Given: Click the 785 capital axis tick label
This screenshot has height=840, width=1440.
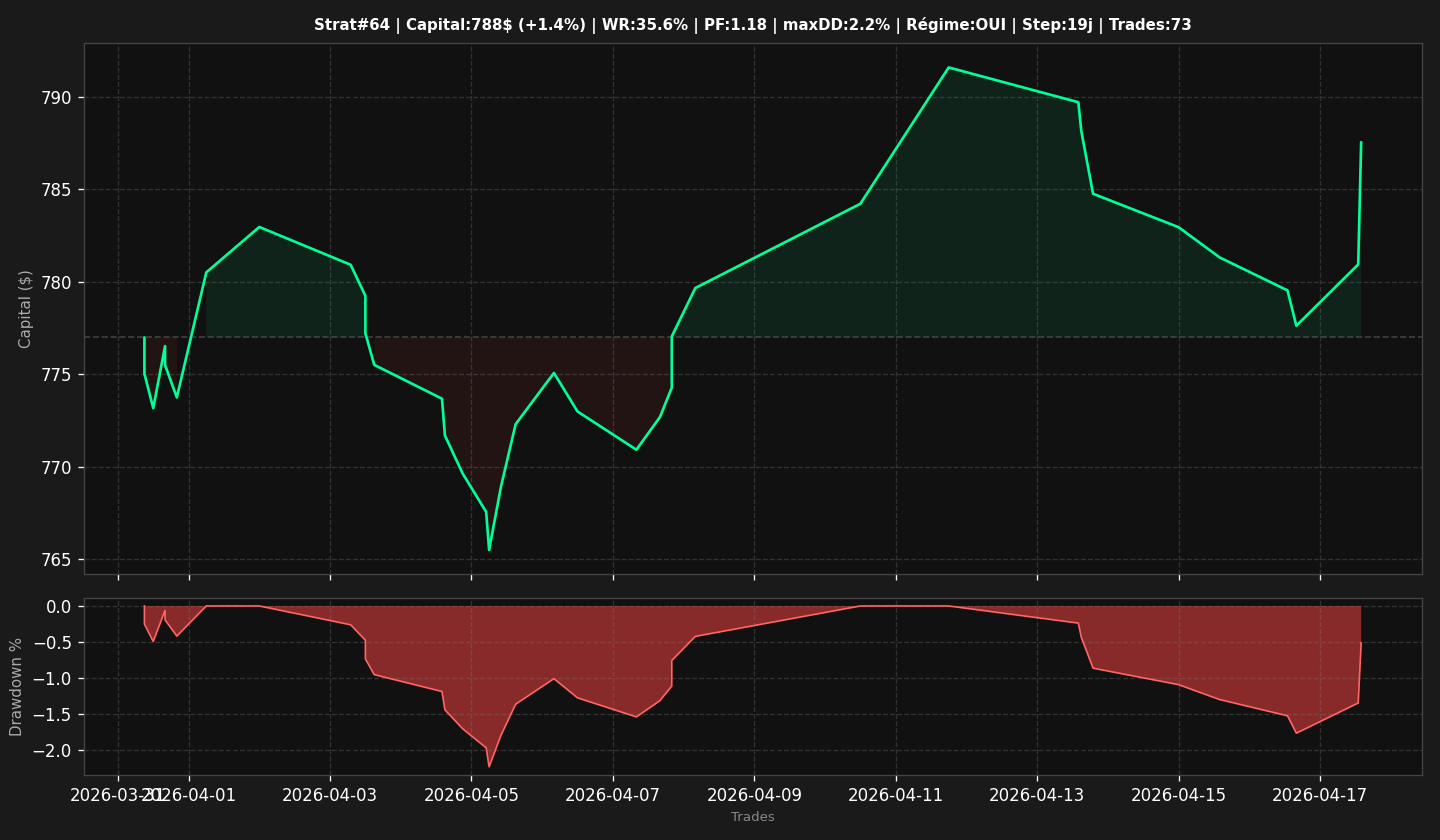Looking at the screenshot, I should [56, 190].
